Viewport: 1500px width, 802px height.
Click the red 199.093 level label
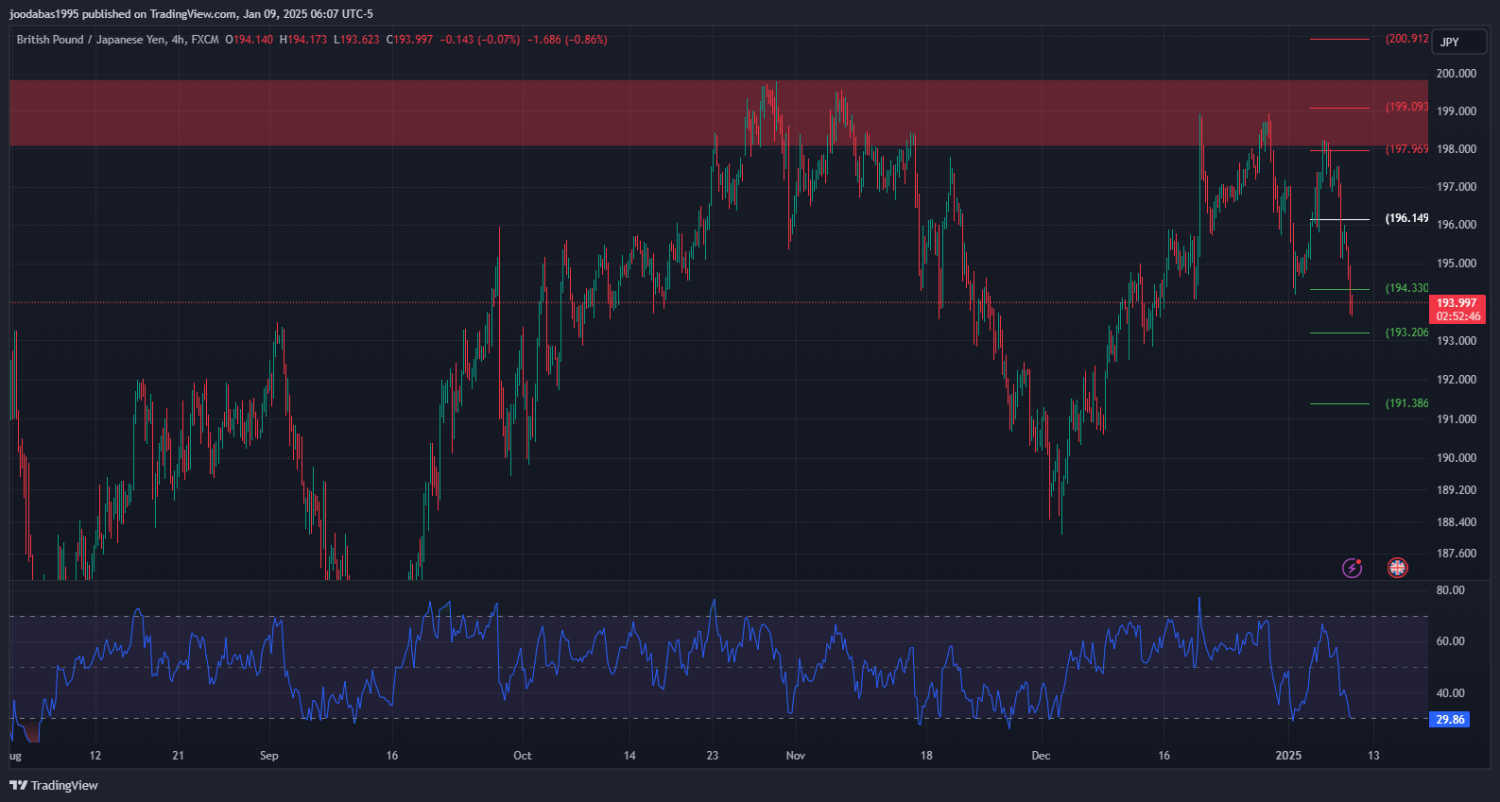(1406, 107)
